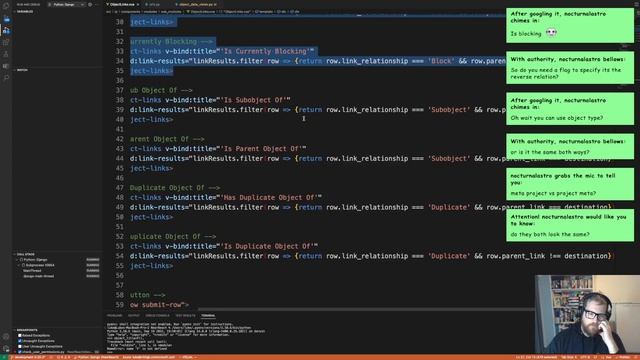Click the template segment in the breadcrumb
This screenshot has width=640, height=360.
[264, 11]
